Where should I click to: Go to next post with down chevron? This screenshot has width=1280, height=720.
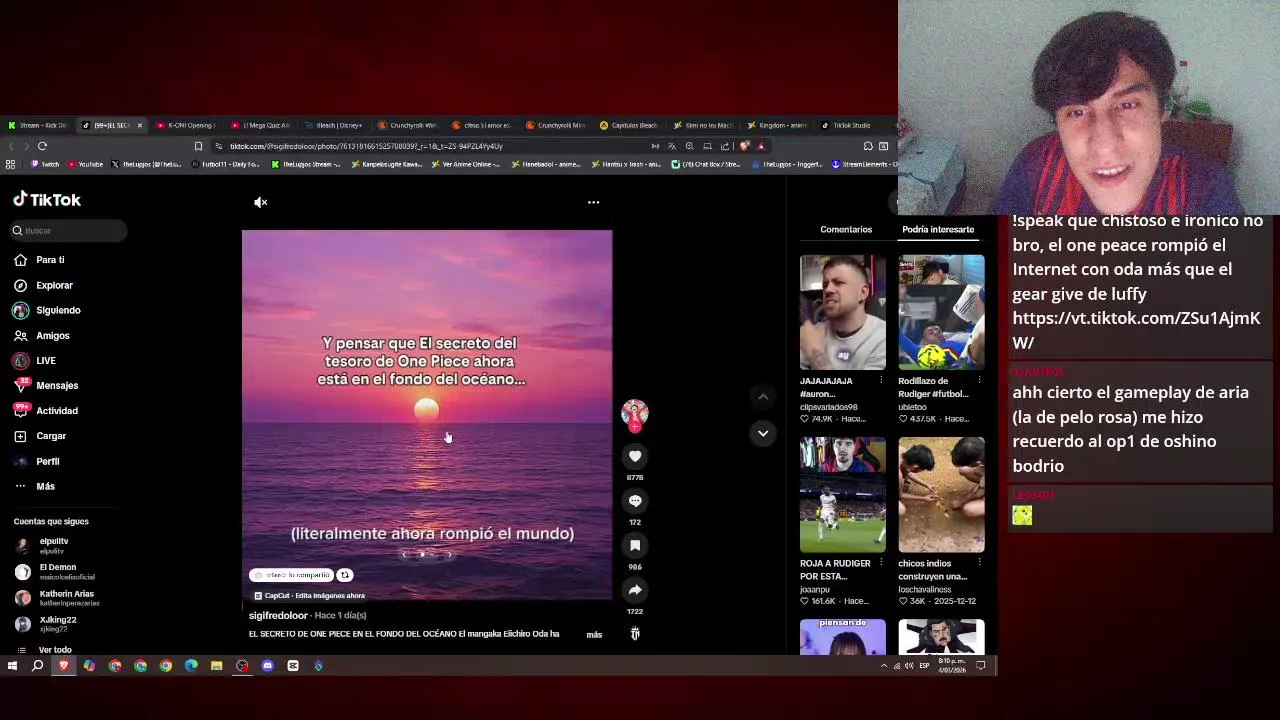point(763,433)
